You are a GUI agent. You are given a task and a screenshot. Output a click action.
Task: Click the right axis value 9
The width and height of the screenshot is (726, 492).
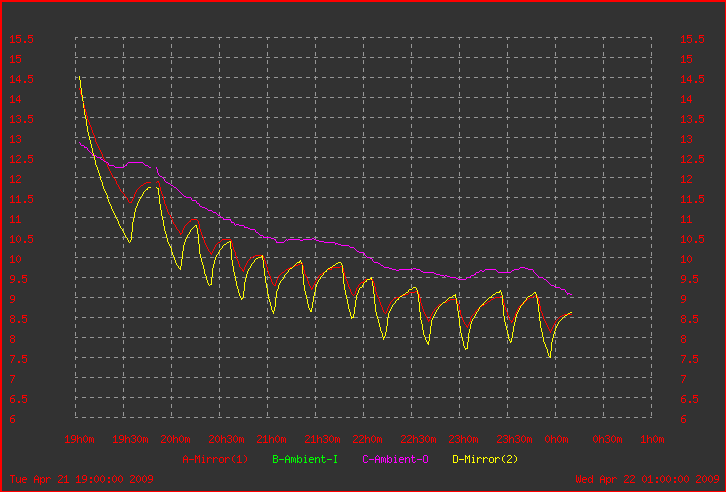tap(683, 299)
